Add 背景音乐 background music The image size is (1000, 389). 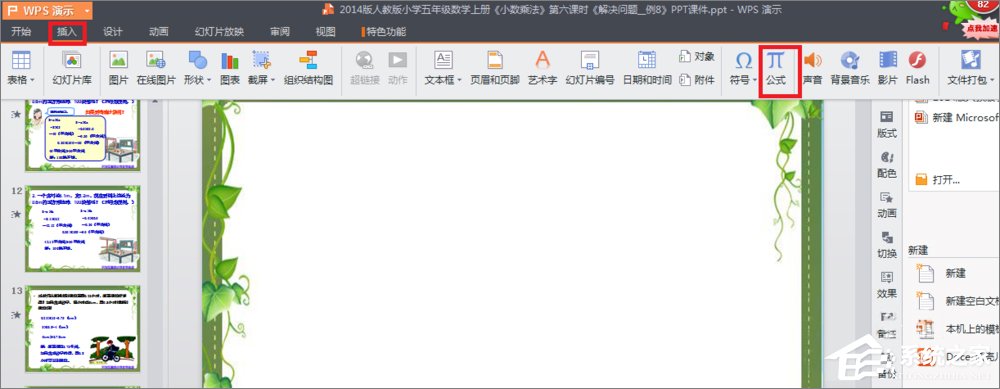pos(849,68)
